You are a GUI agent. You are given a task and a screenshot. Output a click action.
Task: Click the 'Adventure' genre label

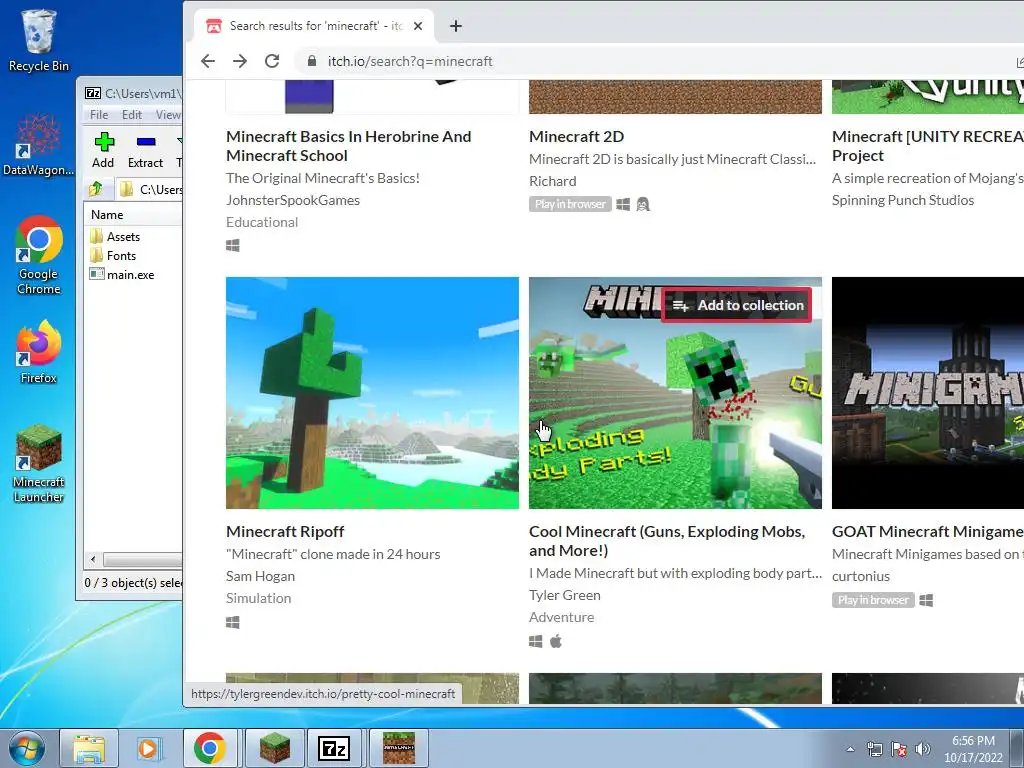pyautogui.click(x=562, y=617)
